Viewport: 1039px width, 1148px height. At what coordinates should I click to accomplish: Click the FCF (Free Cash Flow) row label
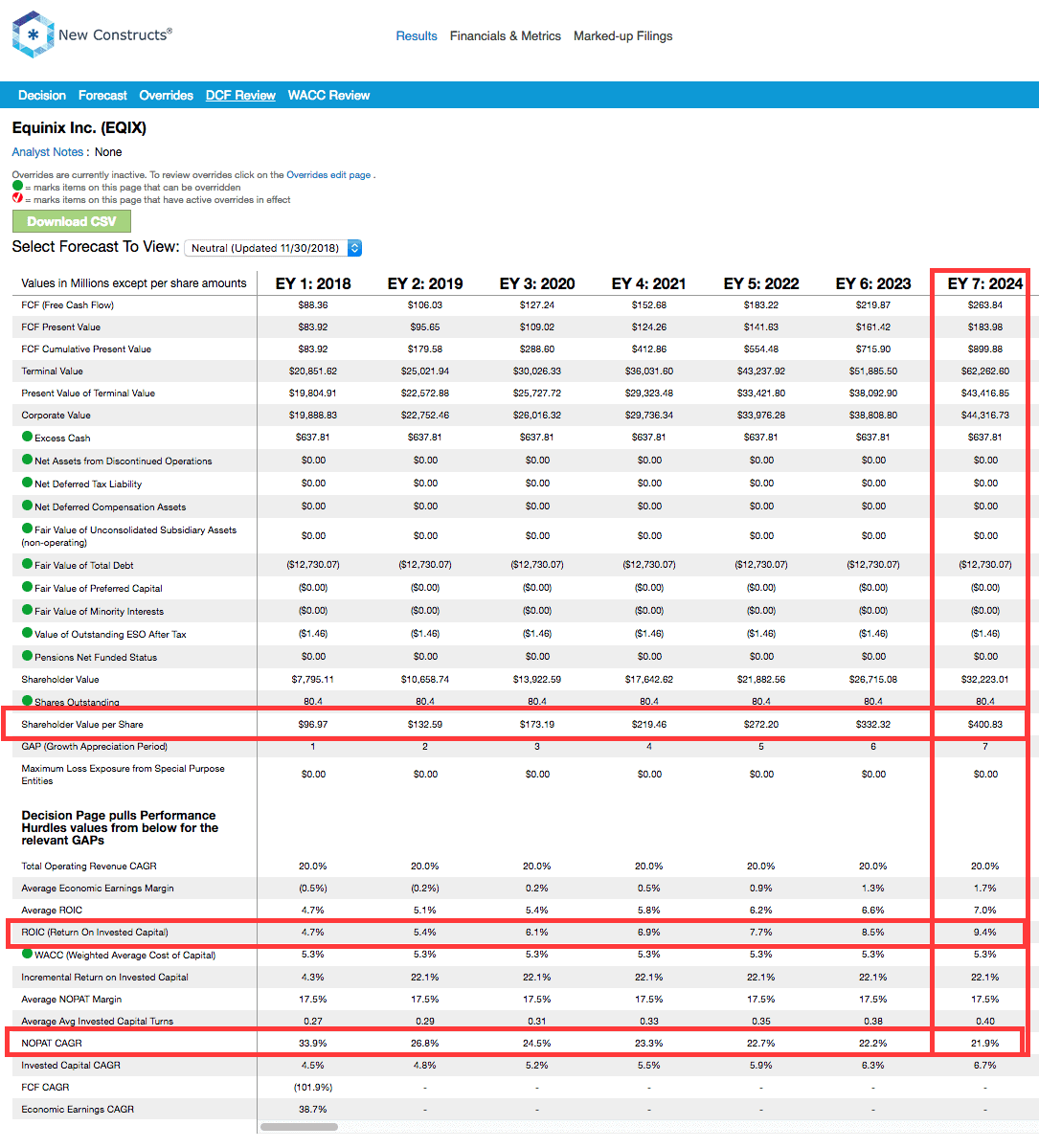tap(67, 304)
